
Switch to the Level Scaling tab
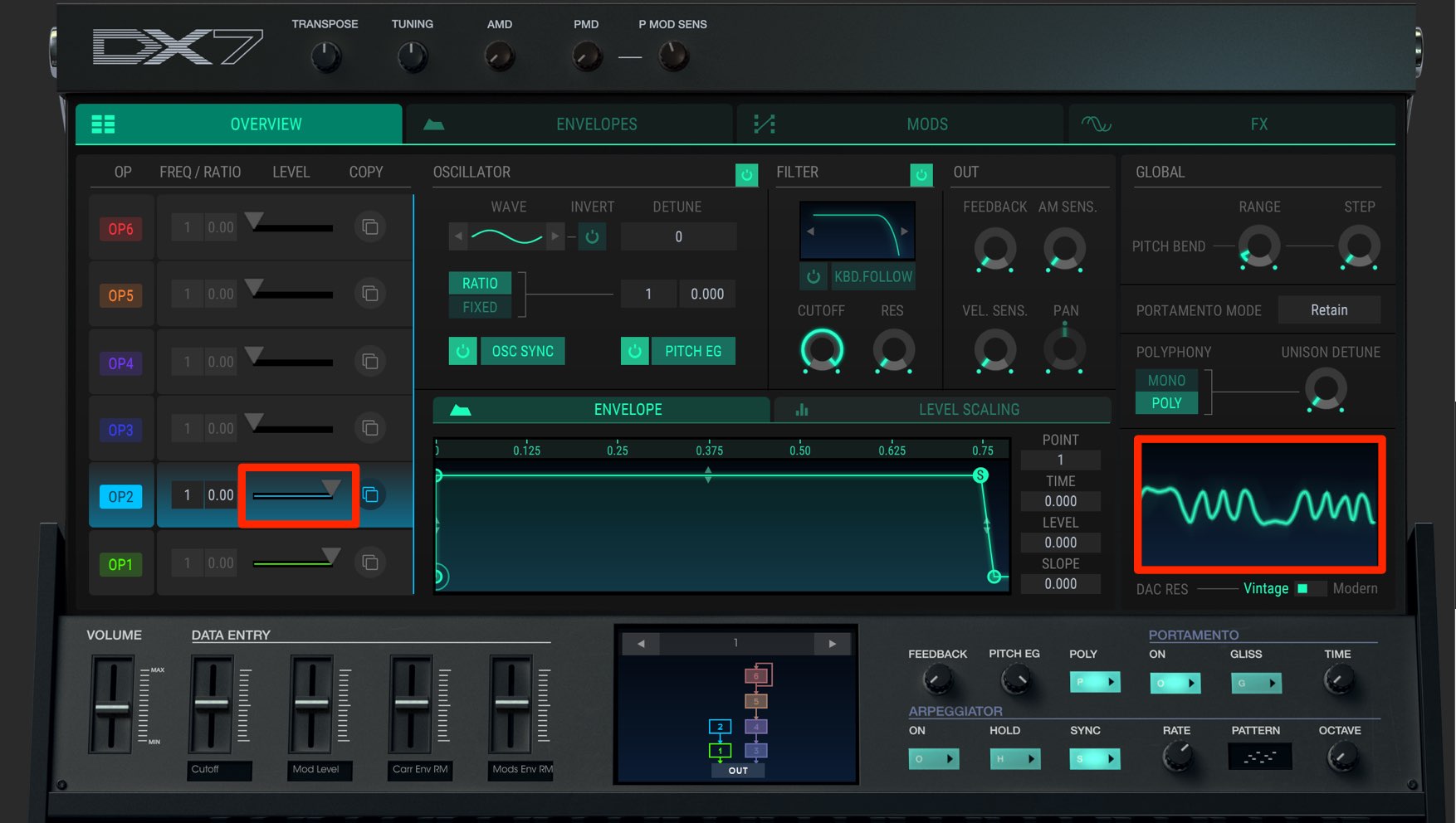pos(942,410)
